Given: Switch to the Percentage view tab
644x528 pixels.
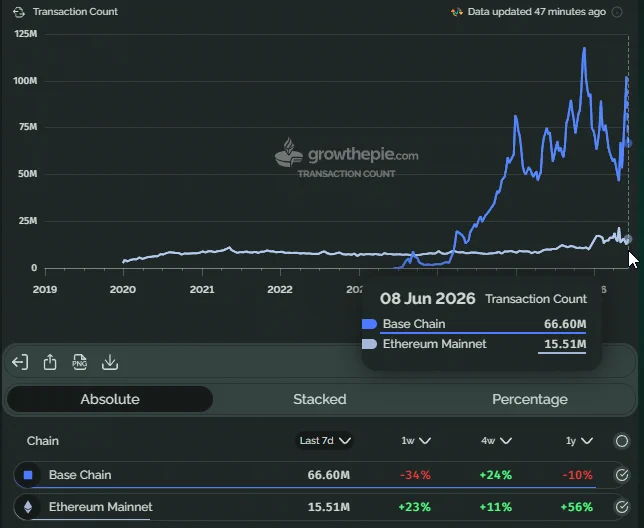Looking at the screenshot, I should [530, 399].
